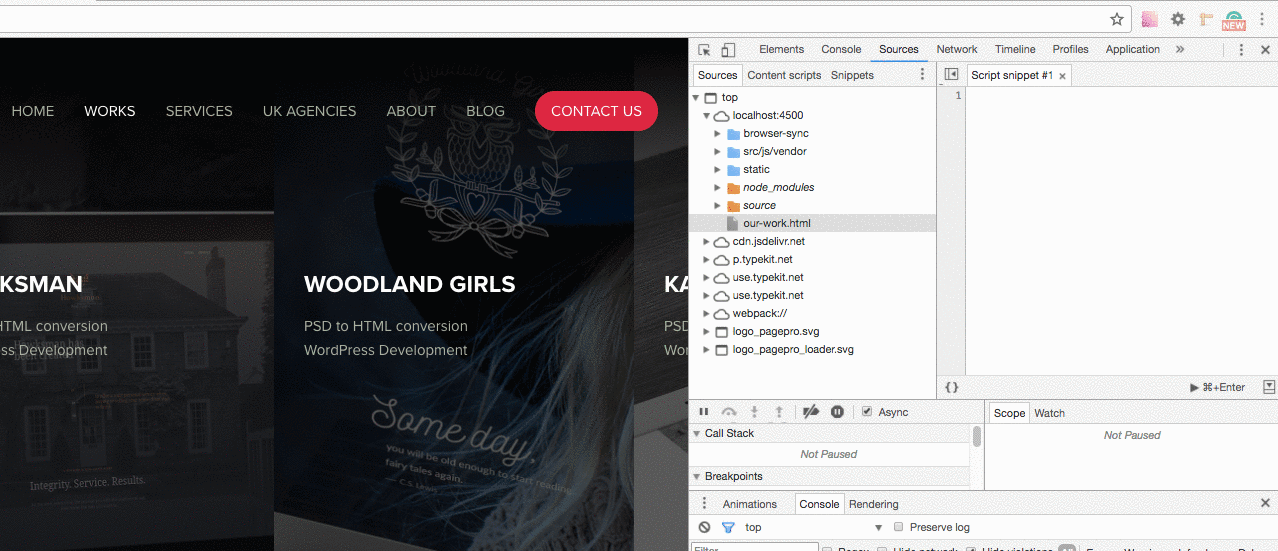Image resolution: width=1278 pixels, height=551 pixels.
Task: Select the Watch tab
Action: (1049, 413)
